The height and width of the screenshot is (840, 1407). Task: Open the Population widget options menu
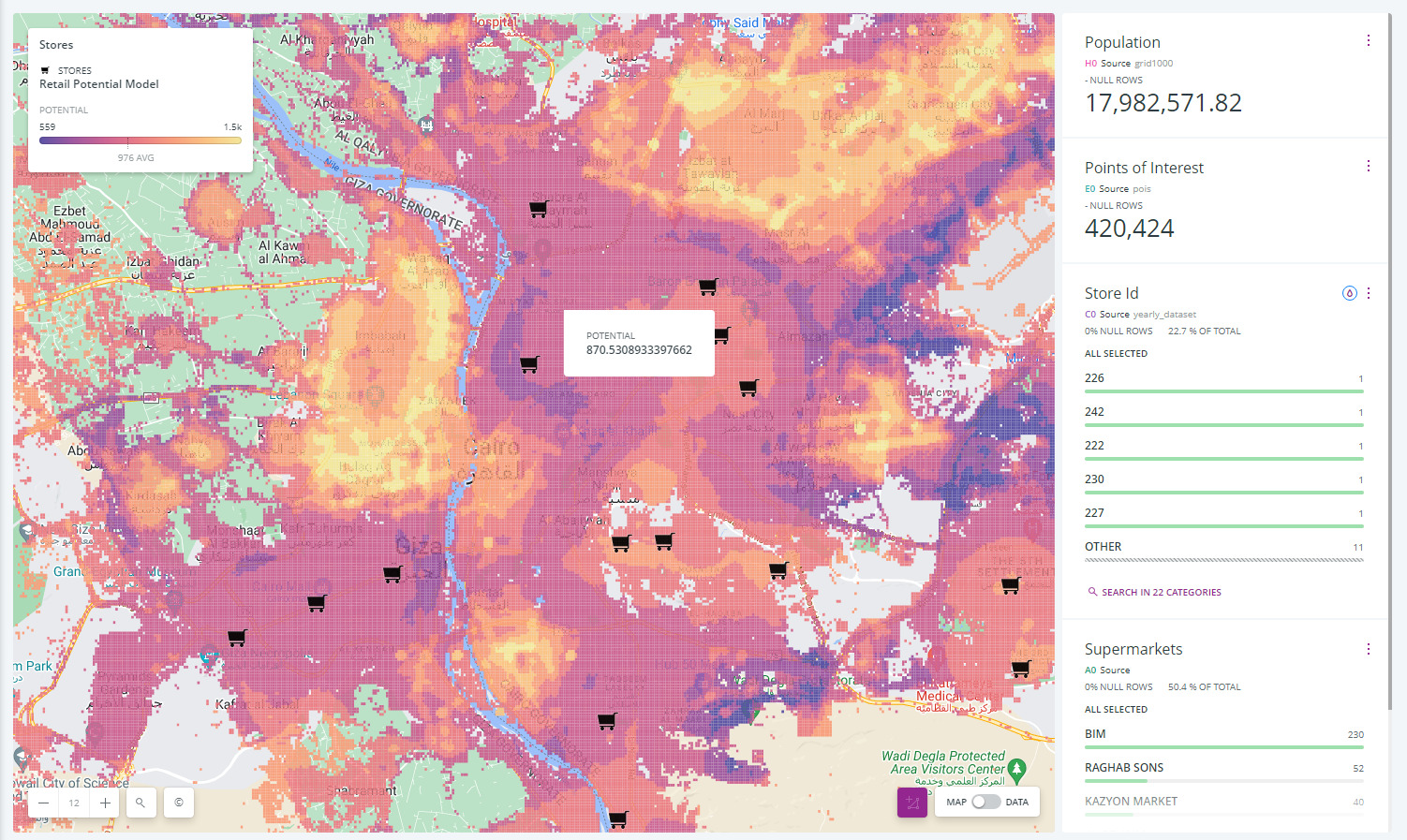pos(1369,40)
